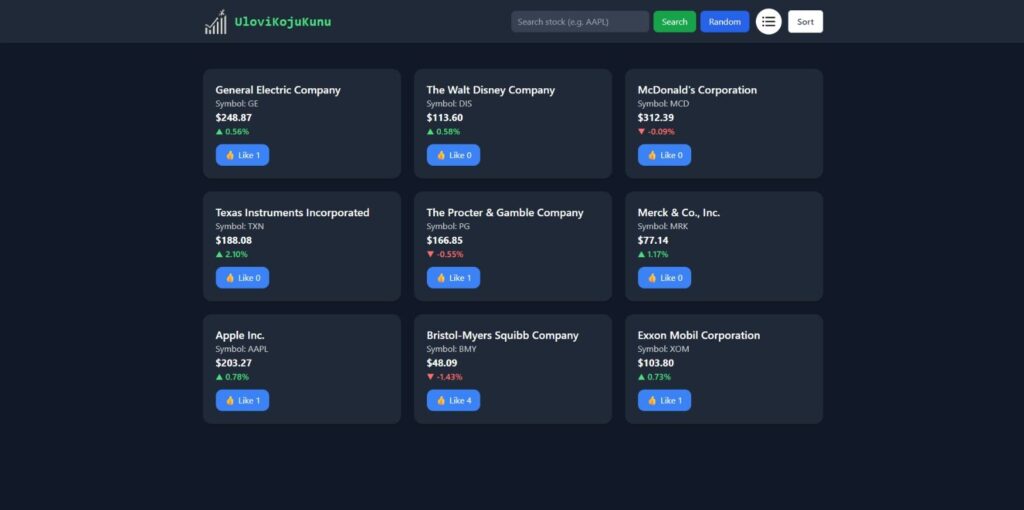Open UloviKojuKunu home link text
Screen dimensions: 1024x510
[282, 22]
